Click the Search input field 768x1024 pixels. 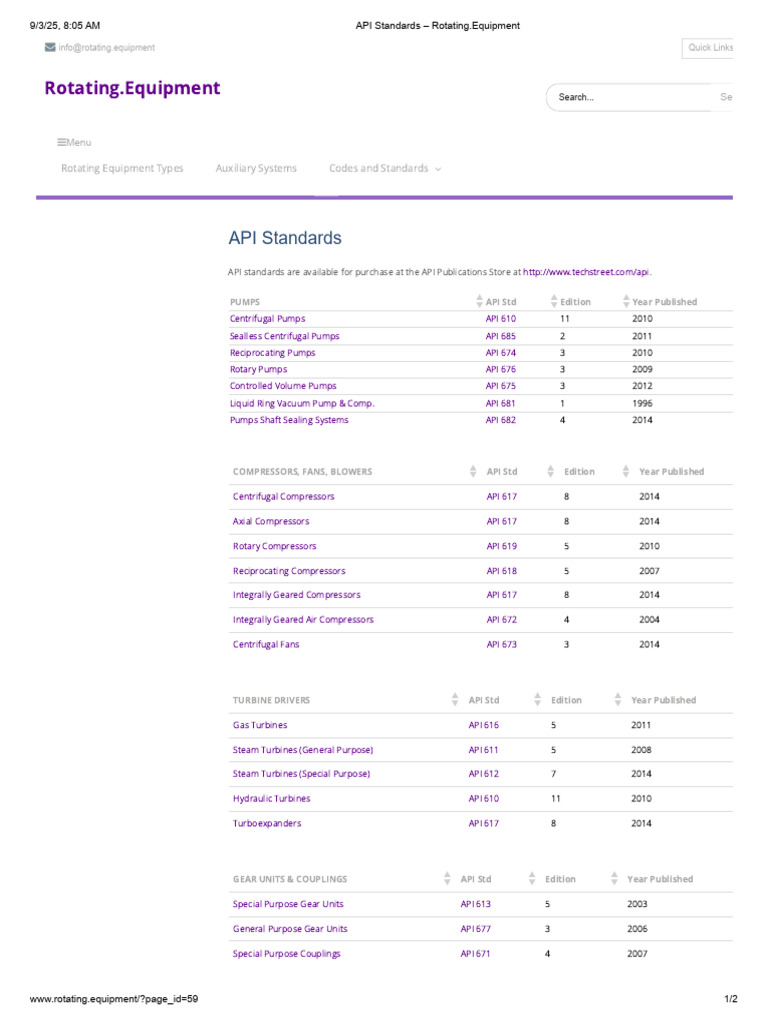(x=628, y=97)
